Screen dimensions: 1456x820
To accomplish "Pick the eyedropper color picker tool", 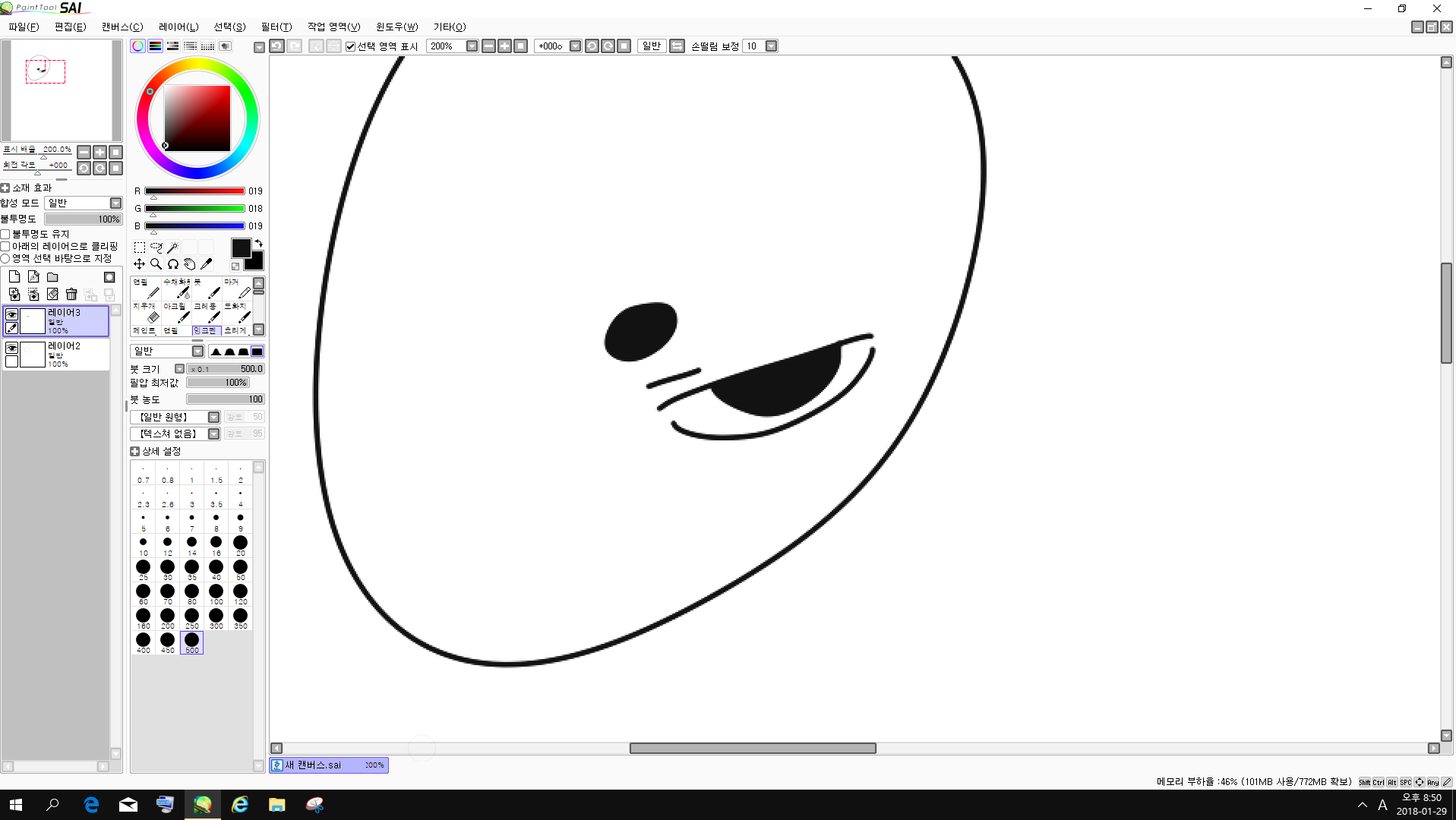I will click(206, 264).
